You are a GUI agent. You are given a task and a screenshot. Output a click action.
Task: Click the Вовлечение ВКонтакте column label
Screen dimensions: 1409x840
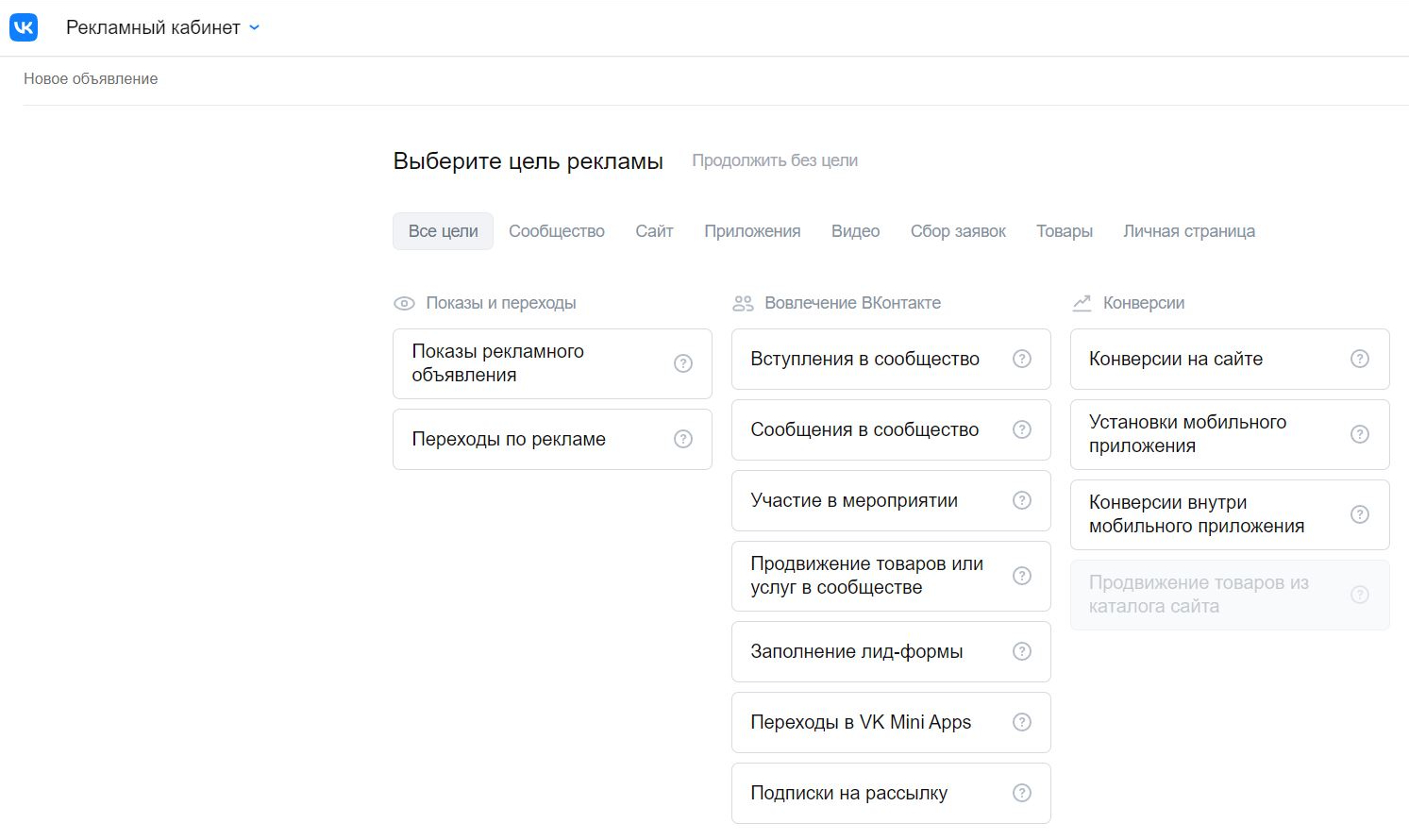point(853,303)
